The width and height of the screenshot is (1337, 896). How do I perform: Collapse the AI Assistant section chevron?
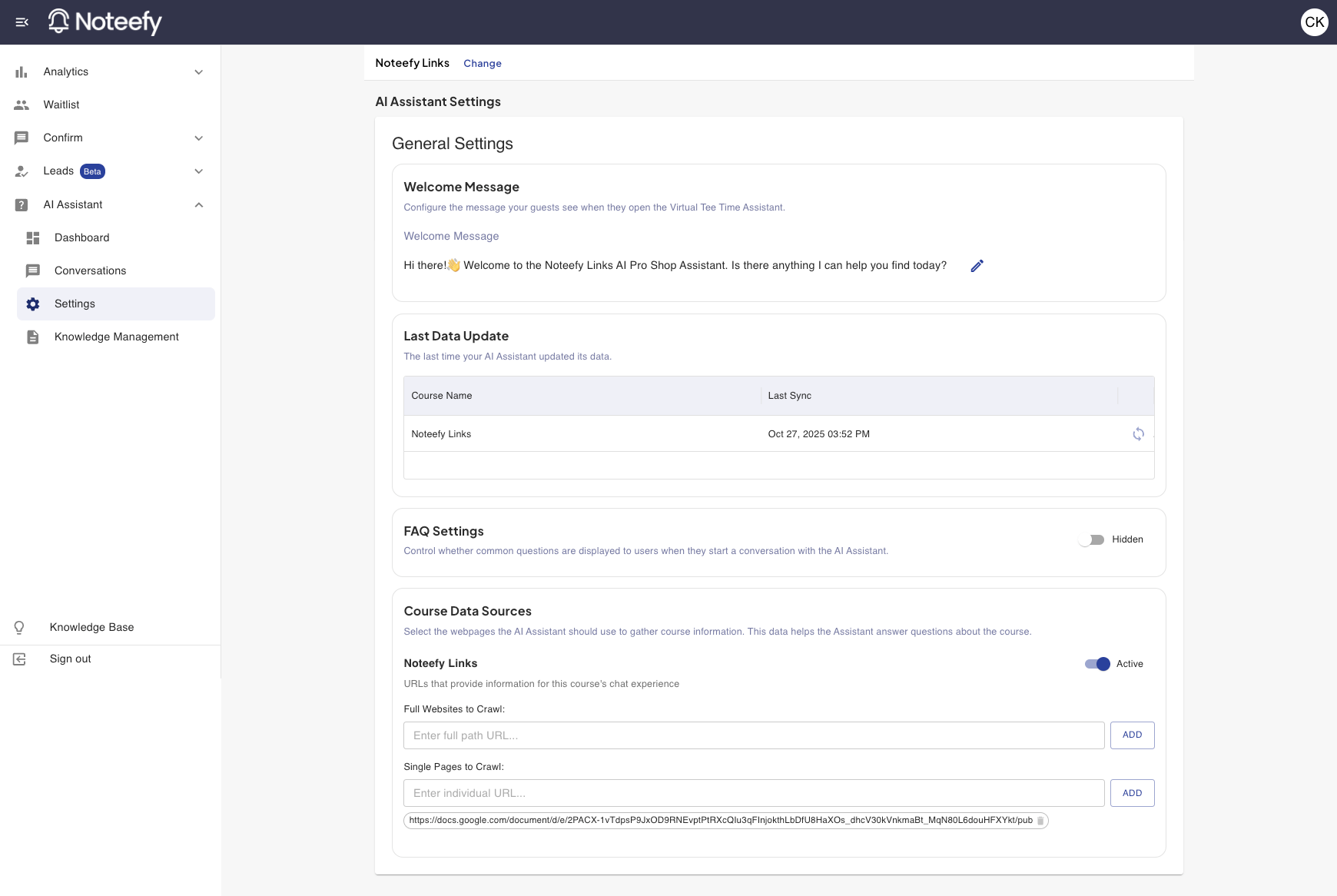pos(199,204)
